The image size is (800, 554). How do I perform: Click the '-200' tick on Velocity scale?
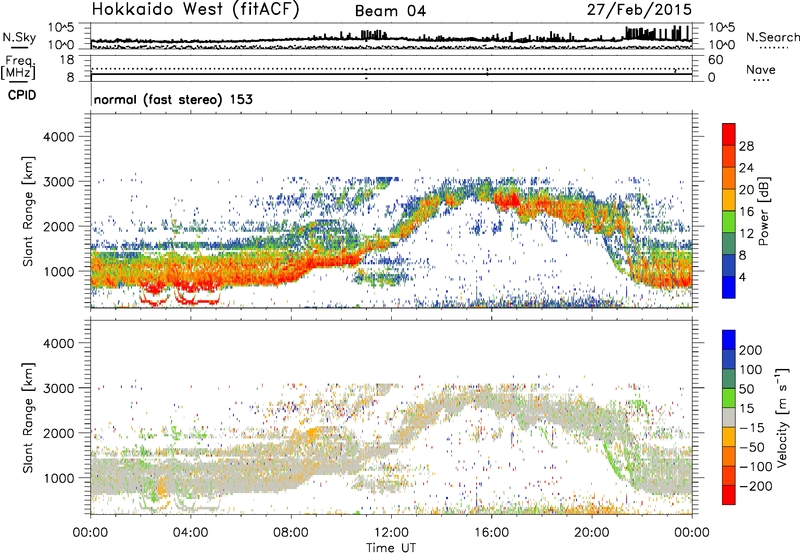coord(755,486)
